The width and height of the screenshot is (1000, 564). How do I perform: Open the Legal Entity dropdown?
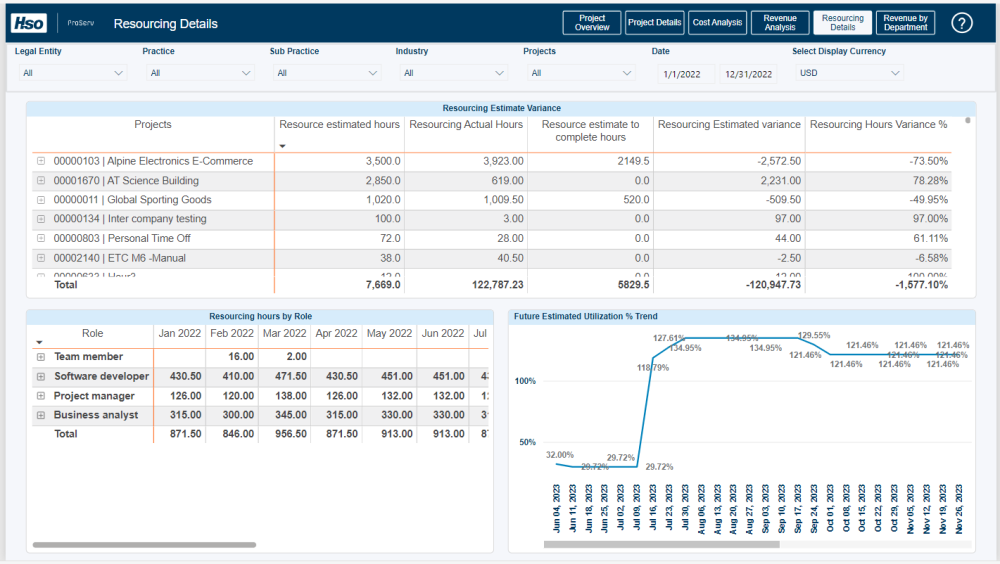73,73
